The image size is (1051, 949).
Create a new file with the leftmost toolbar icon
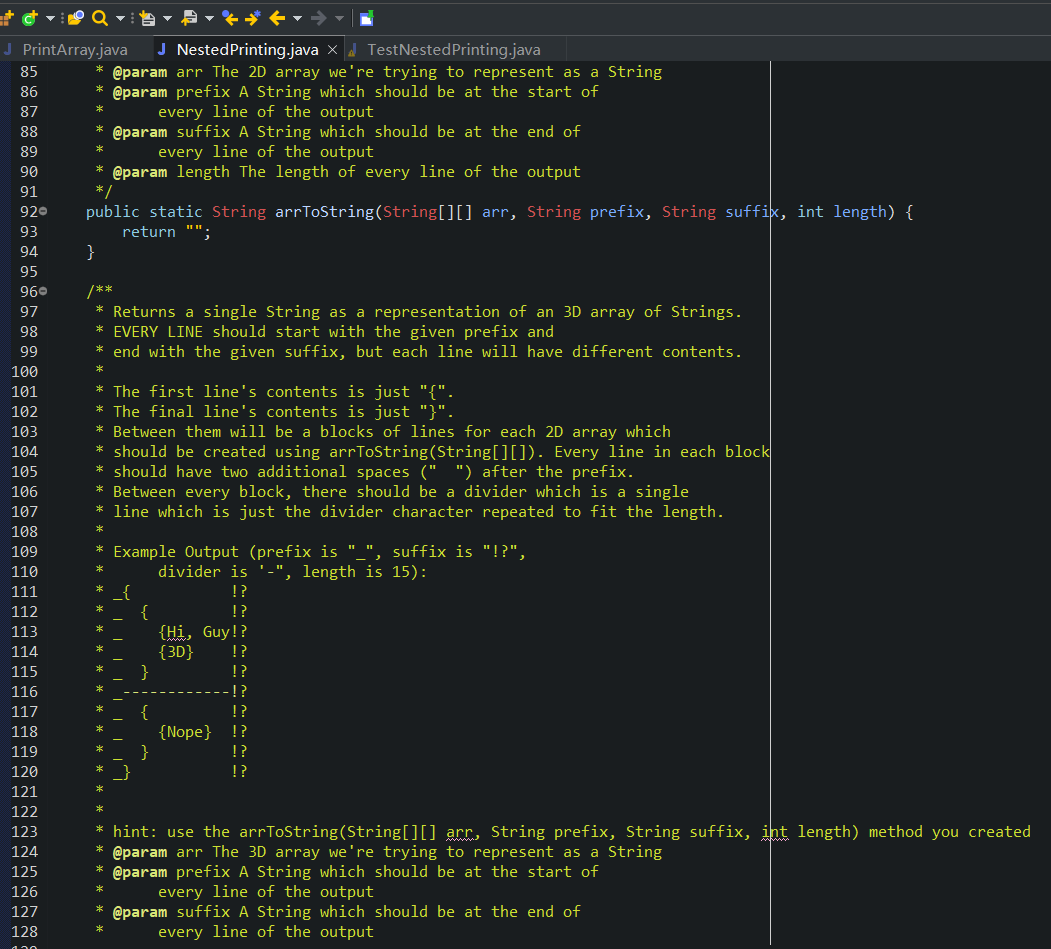(8, 17)
